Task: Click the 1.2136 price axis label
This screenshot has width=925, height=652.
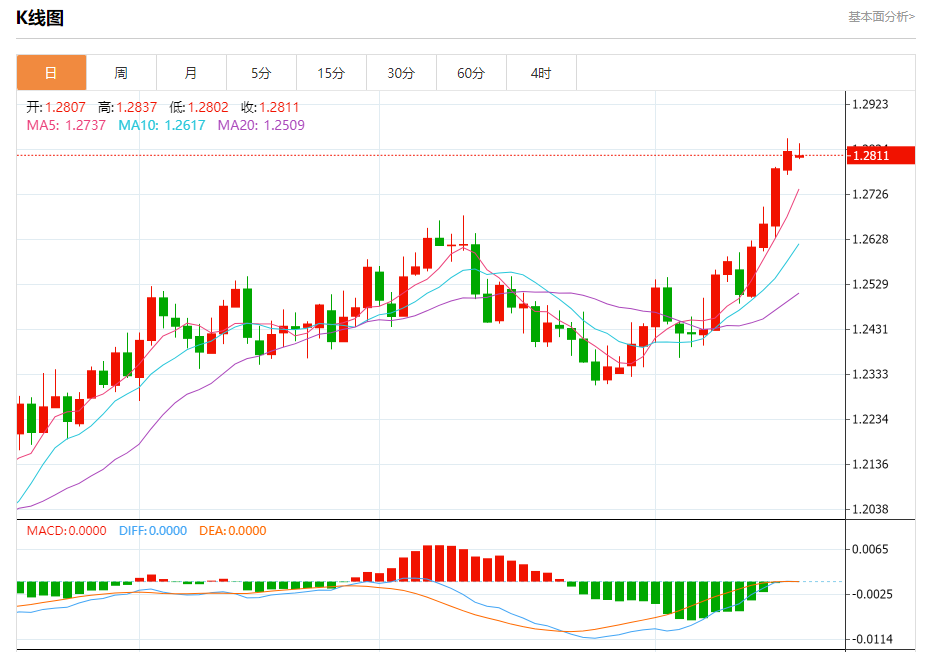Action: [x=870, y=464]
